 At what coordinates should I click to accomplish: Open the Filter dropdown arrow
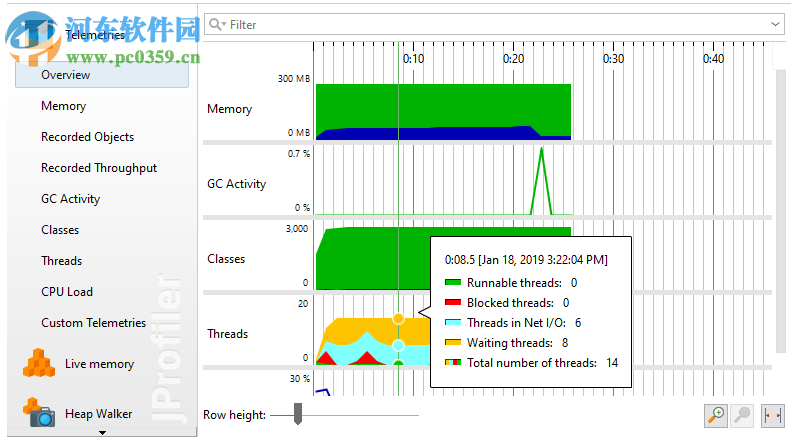point(775,24)
